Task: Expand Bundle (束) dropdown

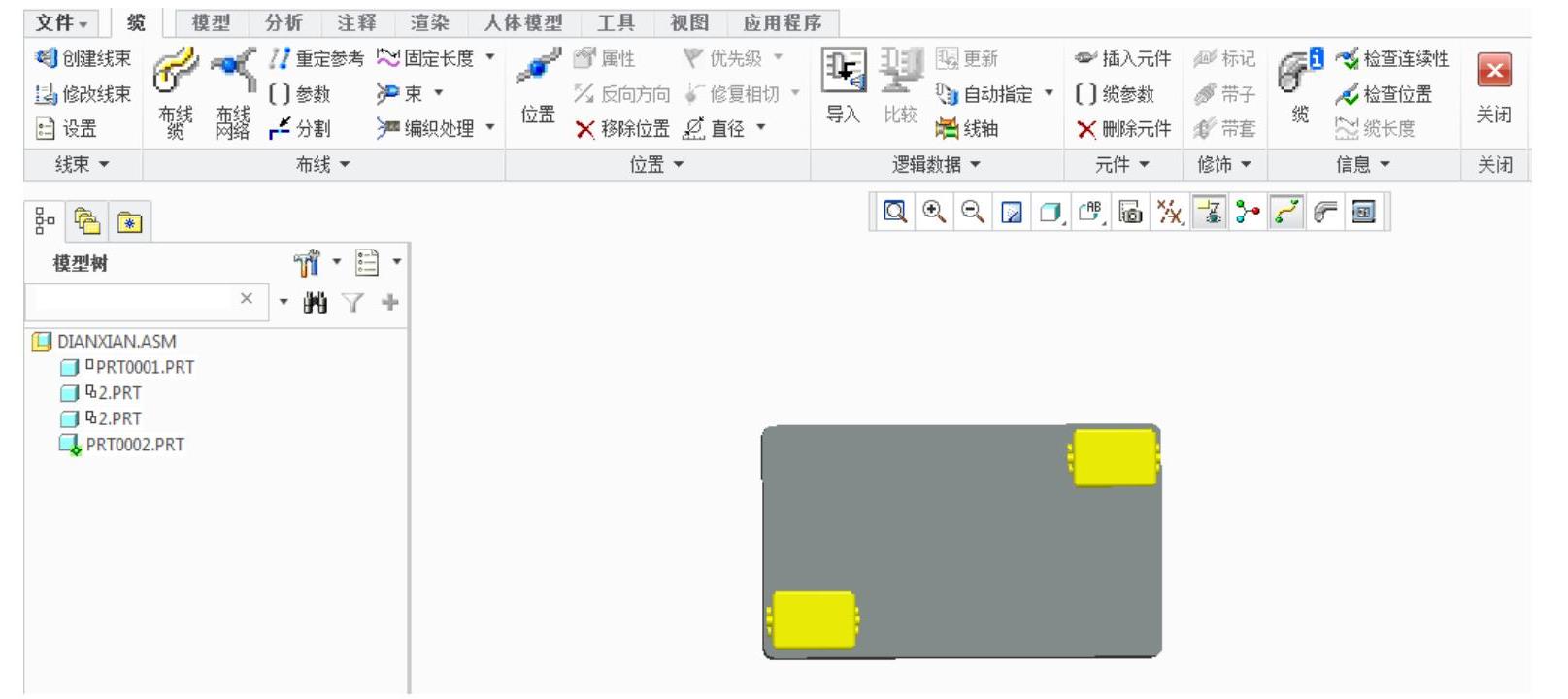Action: point(439,93)
